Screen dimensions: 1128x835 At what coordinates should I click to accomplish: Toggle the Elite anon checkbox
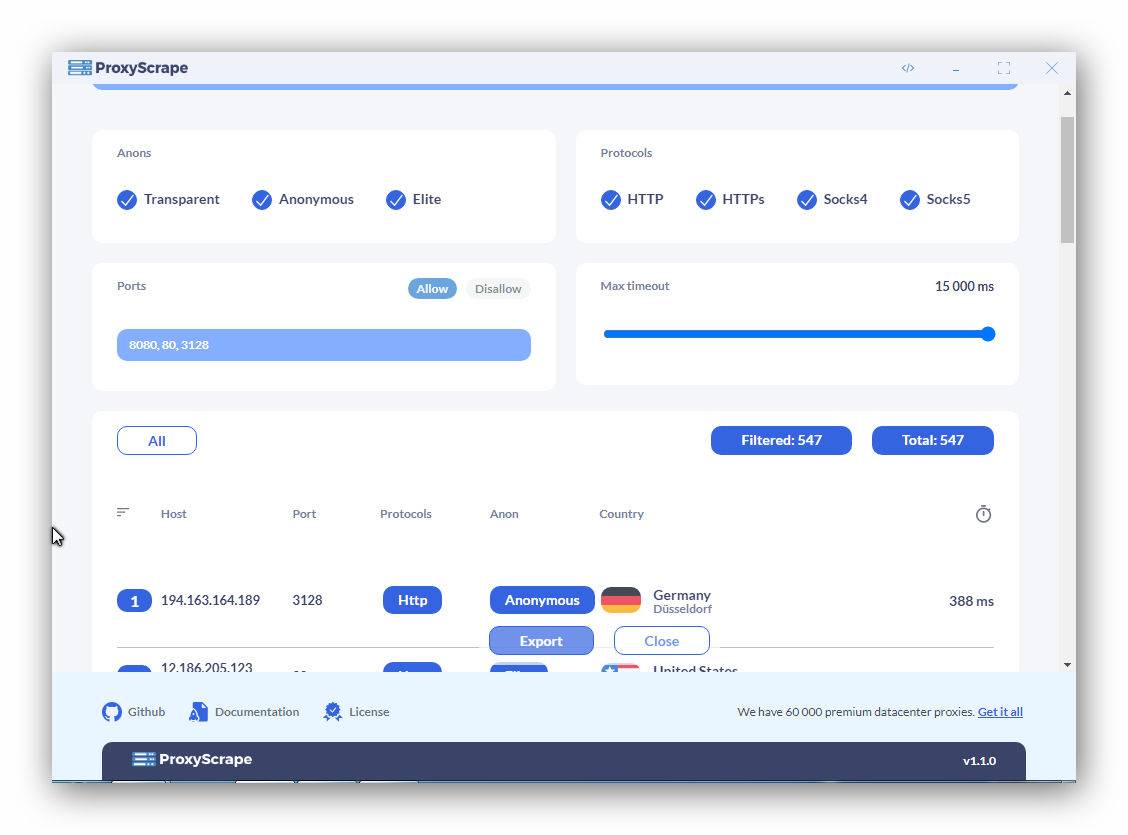(396, 199)
